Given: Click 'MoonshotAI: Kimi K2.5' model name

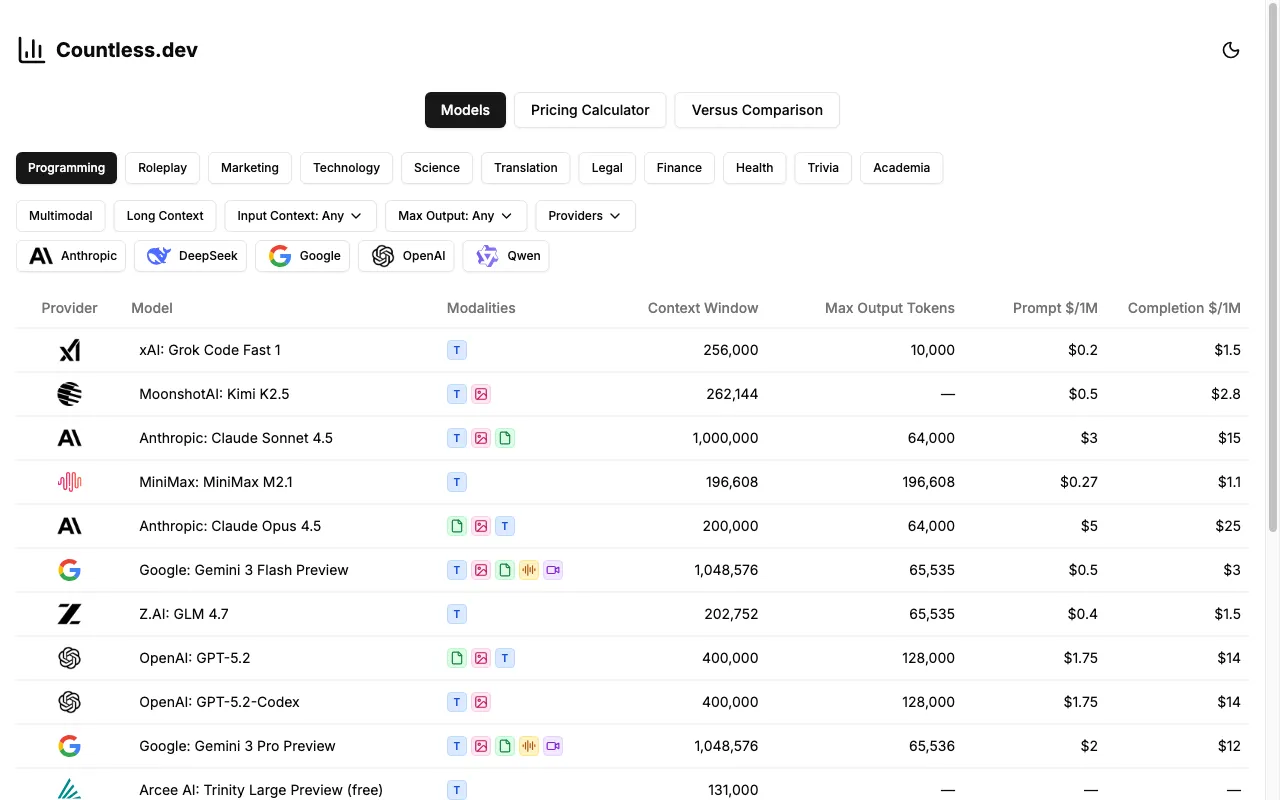Looking at the screenshot, I should pyautogui.click(x=214, y=394).
